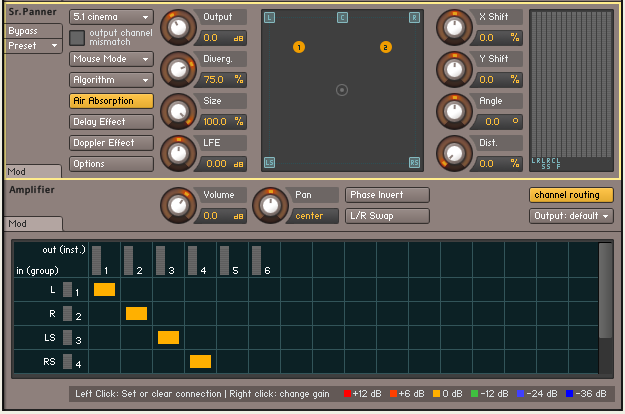Clear the L to output 1 connection
The width and height of the screenshot is (625, 414).
pos(104,290)
